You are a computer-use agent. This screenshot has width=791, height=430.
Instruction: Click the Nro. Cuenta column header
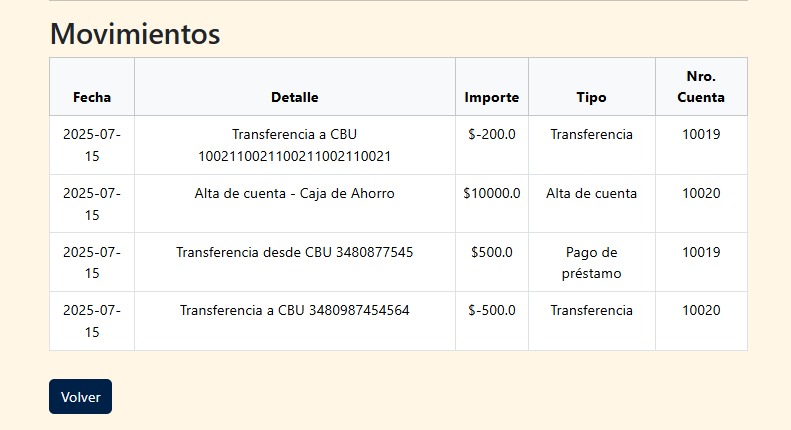[x=701, y=87]
